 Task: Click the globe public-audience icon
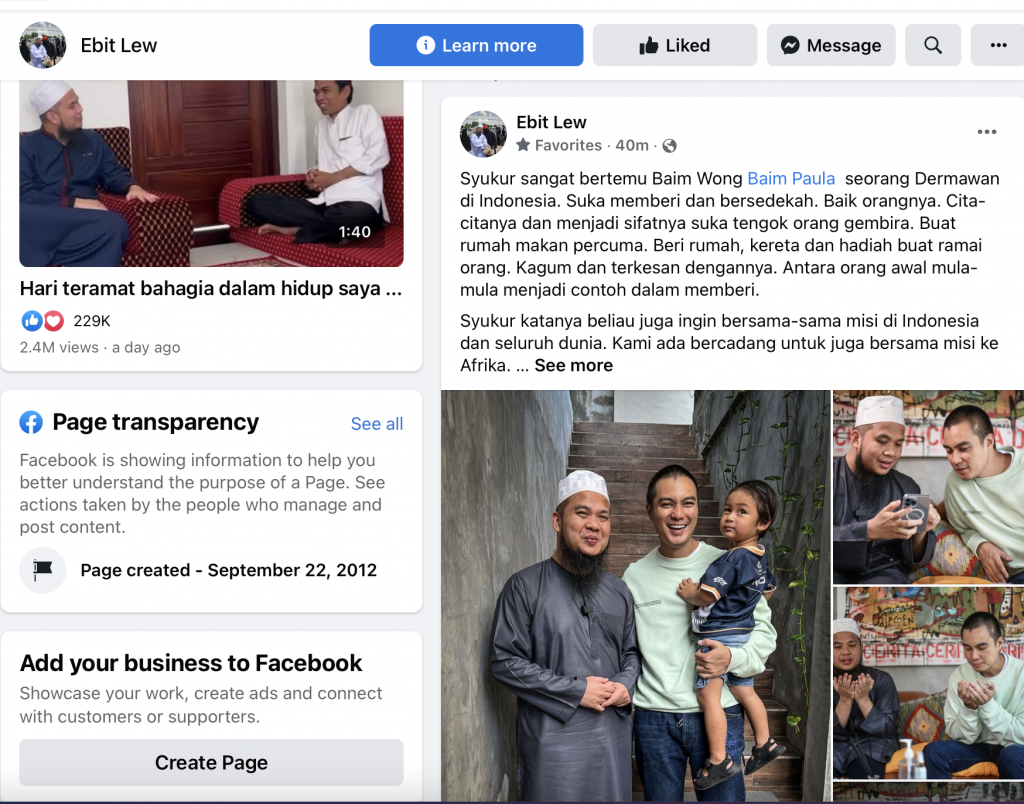pyautogui.click(x=669, y=146)
